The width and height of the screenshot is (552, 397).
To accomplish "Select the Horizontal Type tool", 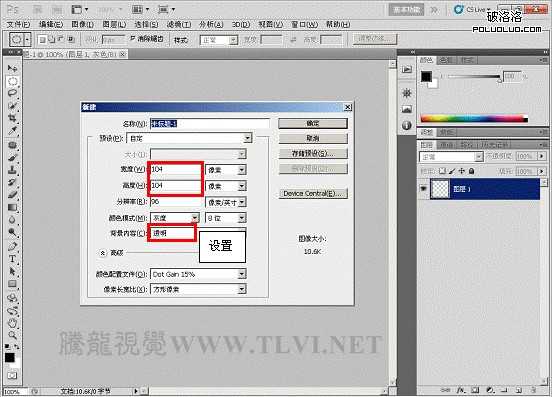I will coord(12,259).
